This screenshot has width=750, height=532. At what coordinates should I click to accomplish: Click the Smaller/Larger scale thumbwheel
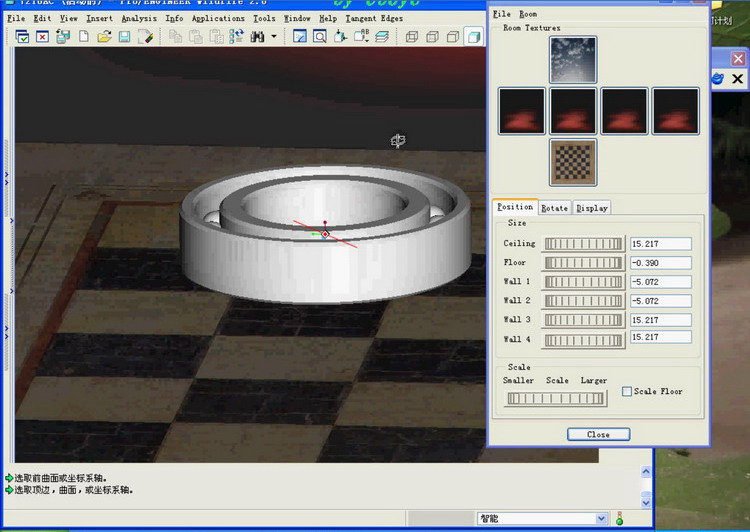[x=555, y=398]
